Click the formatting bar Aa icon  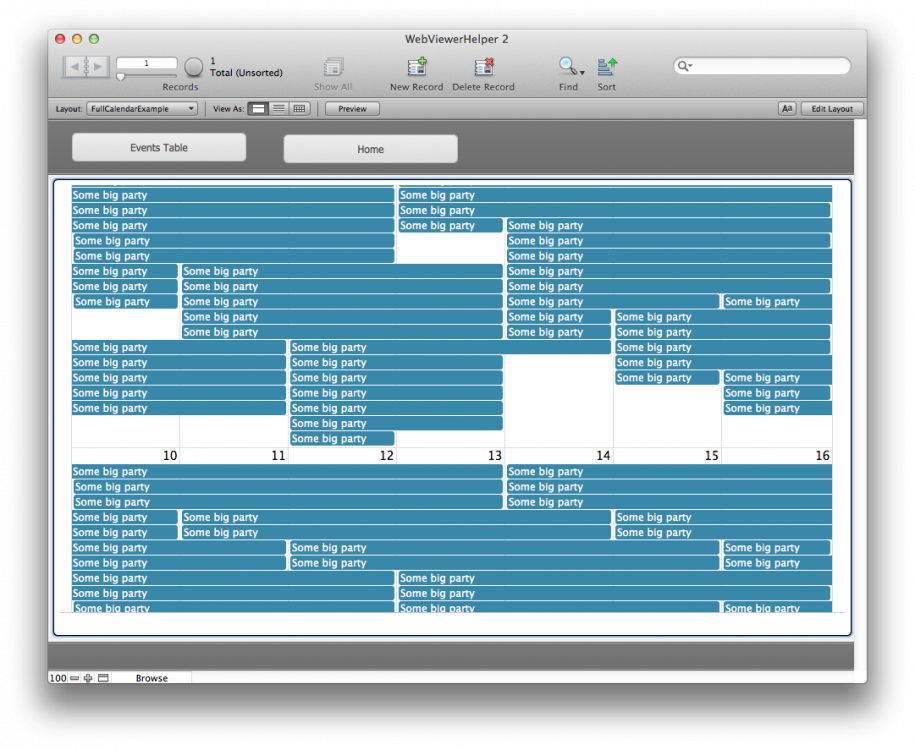click(786, 109)
